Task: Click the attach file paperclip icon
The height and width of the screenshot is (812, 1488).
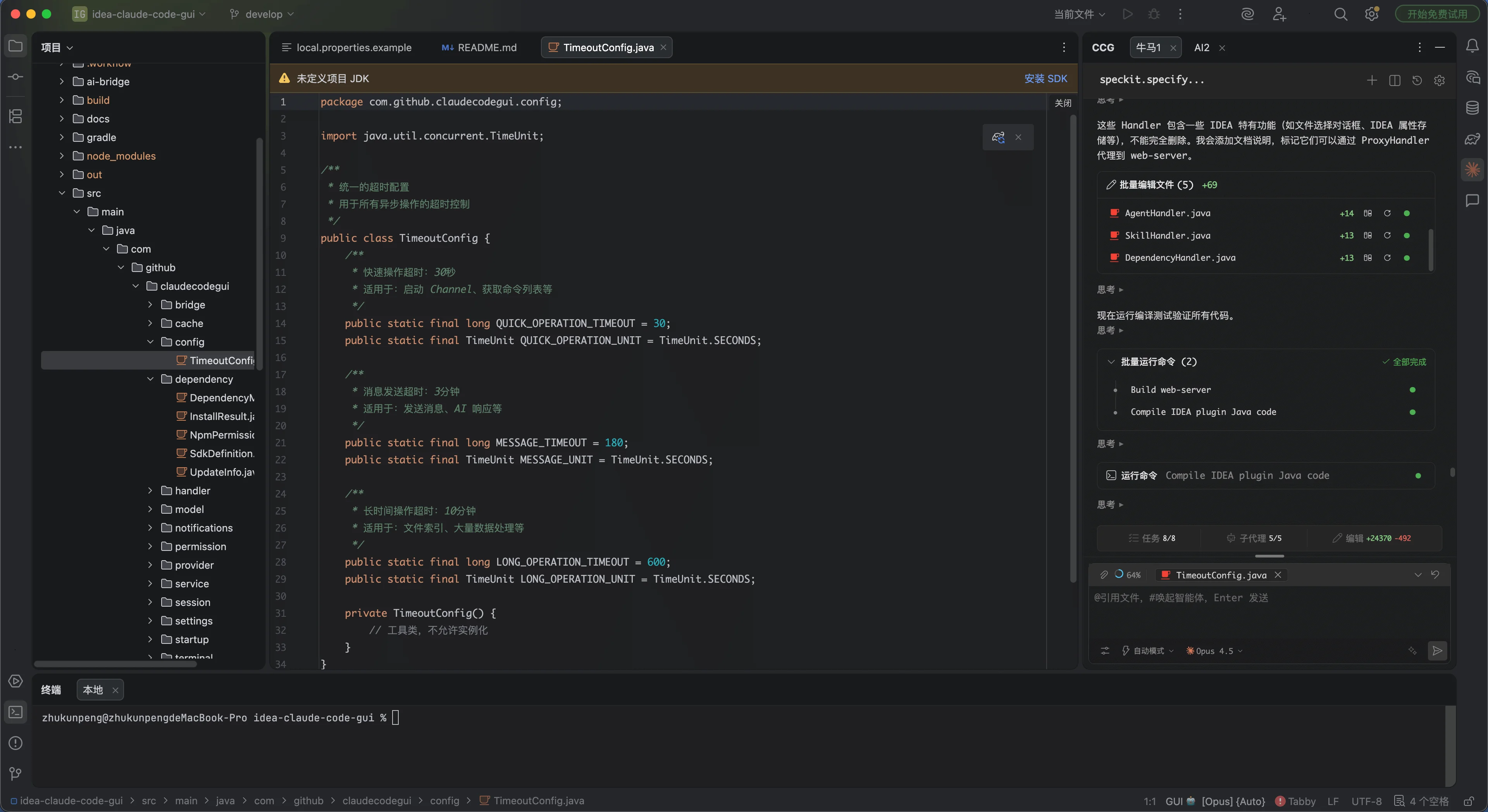Action: point(1104,575)
